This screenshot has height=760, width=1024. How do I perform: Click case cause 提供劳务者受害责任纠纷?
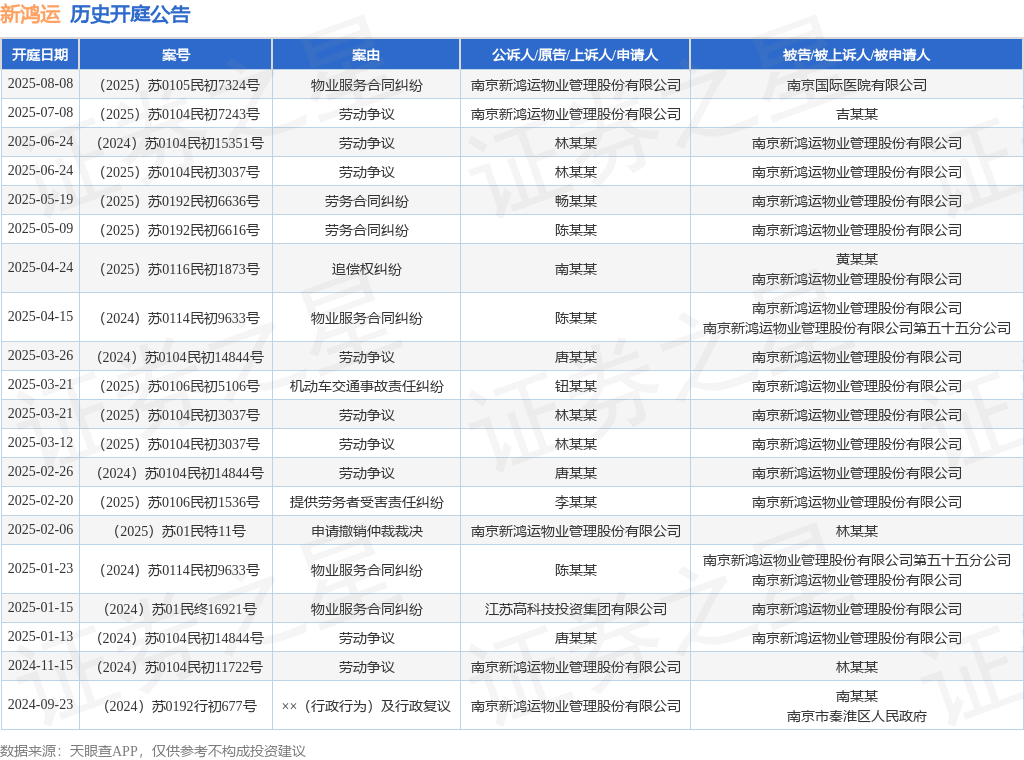tap(366, 502)
